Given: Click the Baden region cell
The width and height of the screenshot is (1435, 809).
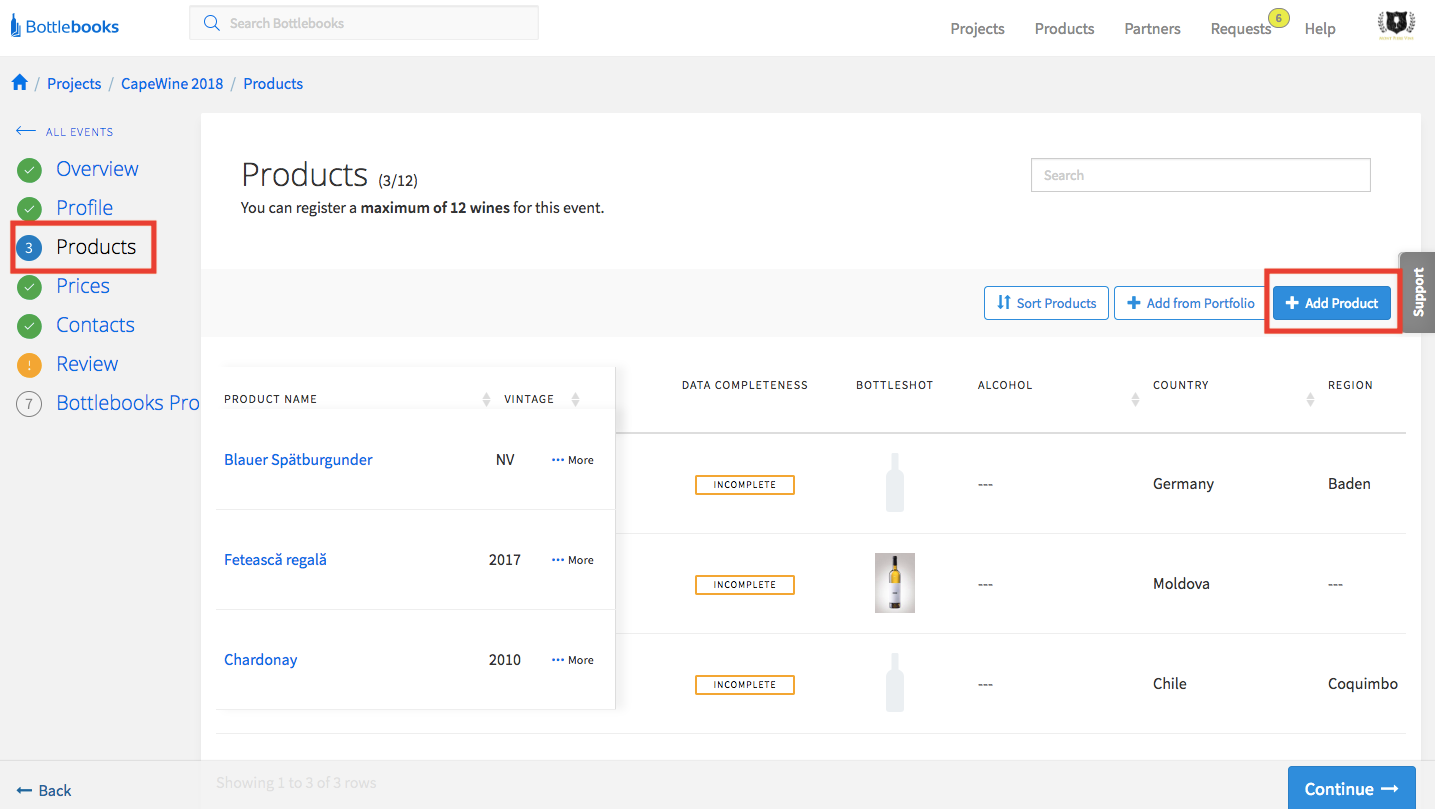Looking at the screenshot, I should (1349, 484).
